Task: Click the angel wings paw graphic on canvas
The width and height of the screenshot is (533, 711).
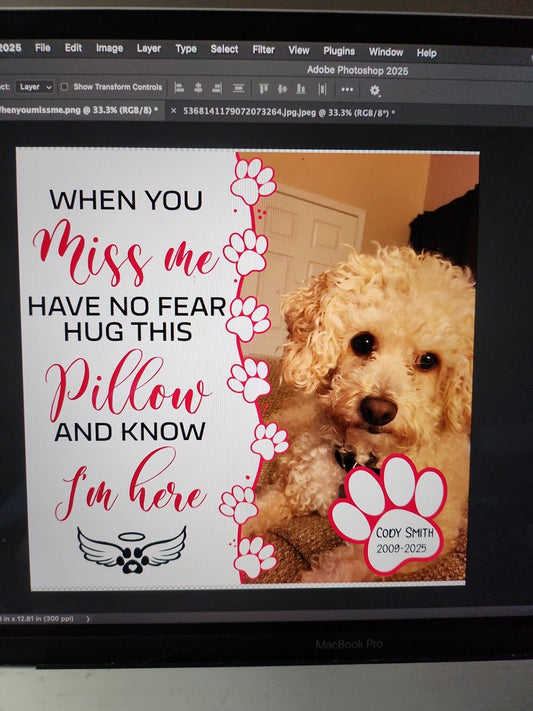Action: (132, 550)
